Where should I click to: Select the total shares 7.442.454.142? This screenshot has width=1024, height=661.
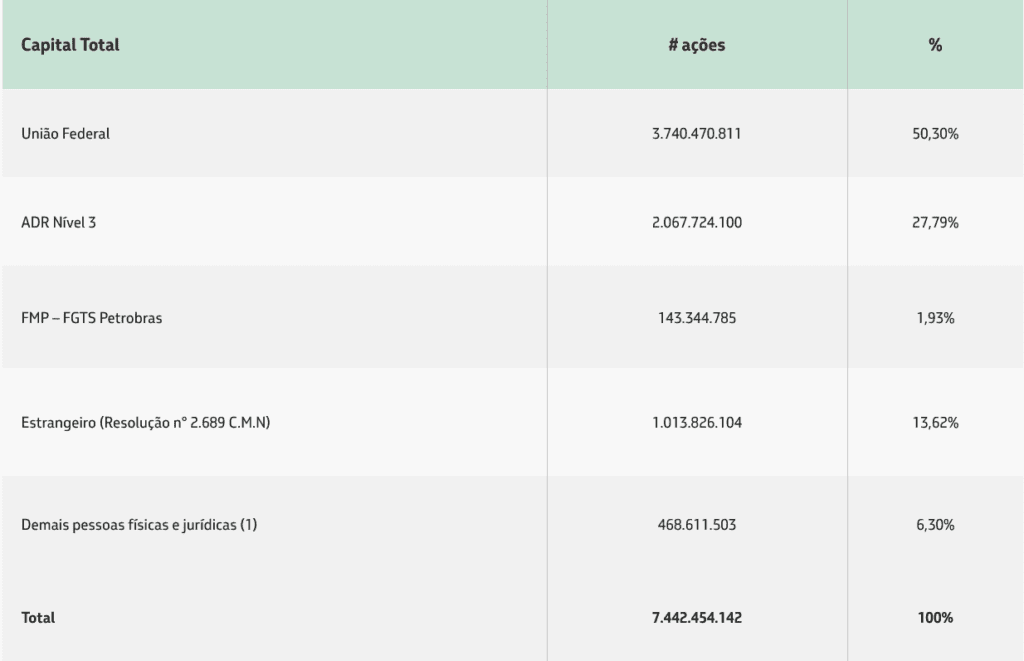697,618
